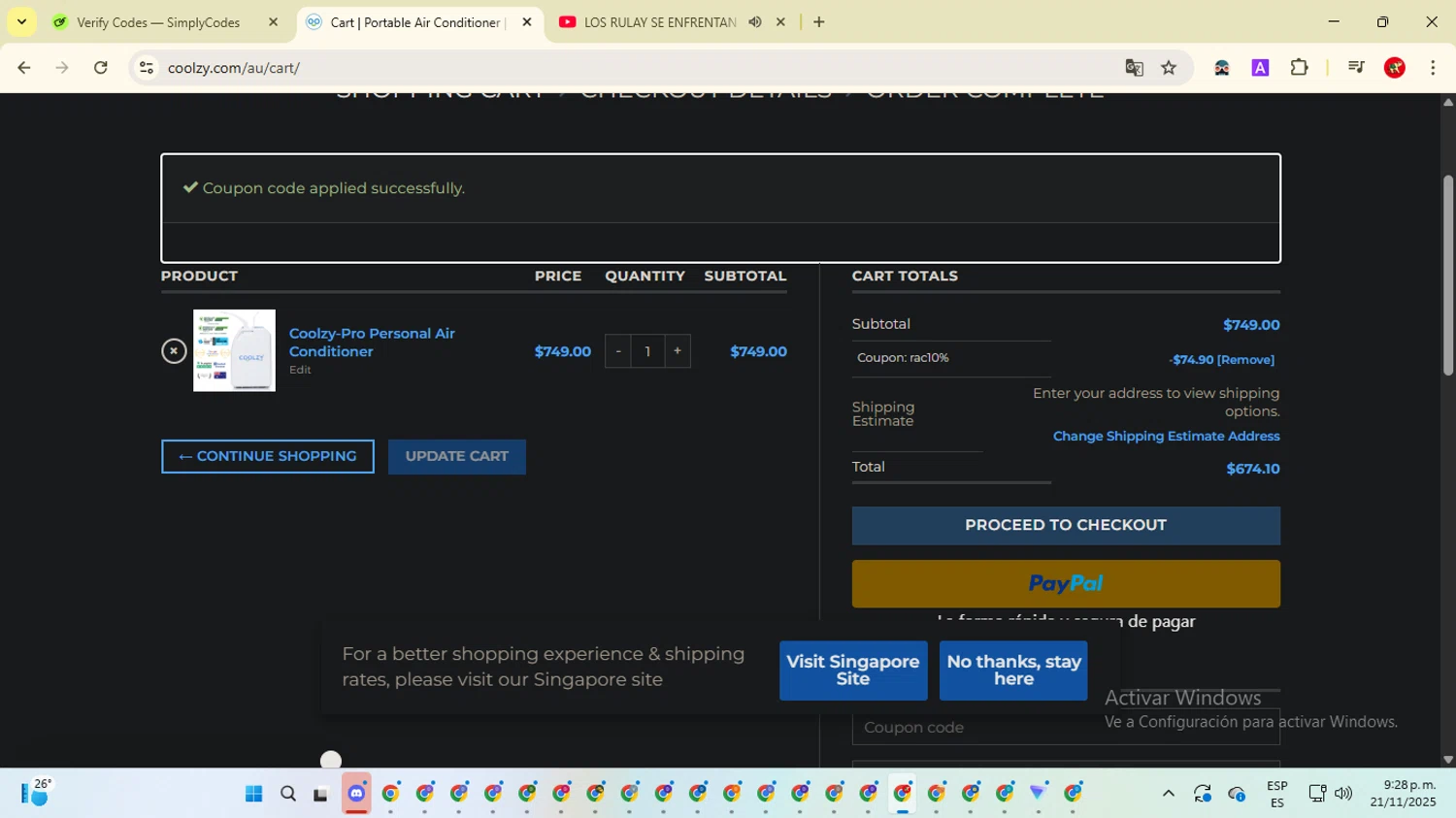Click the Edit link under the product name

click(300, 370)
